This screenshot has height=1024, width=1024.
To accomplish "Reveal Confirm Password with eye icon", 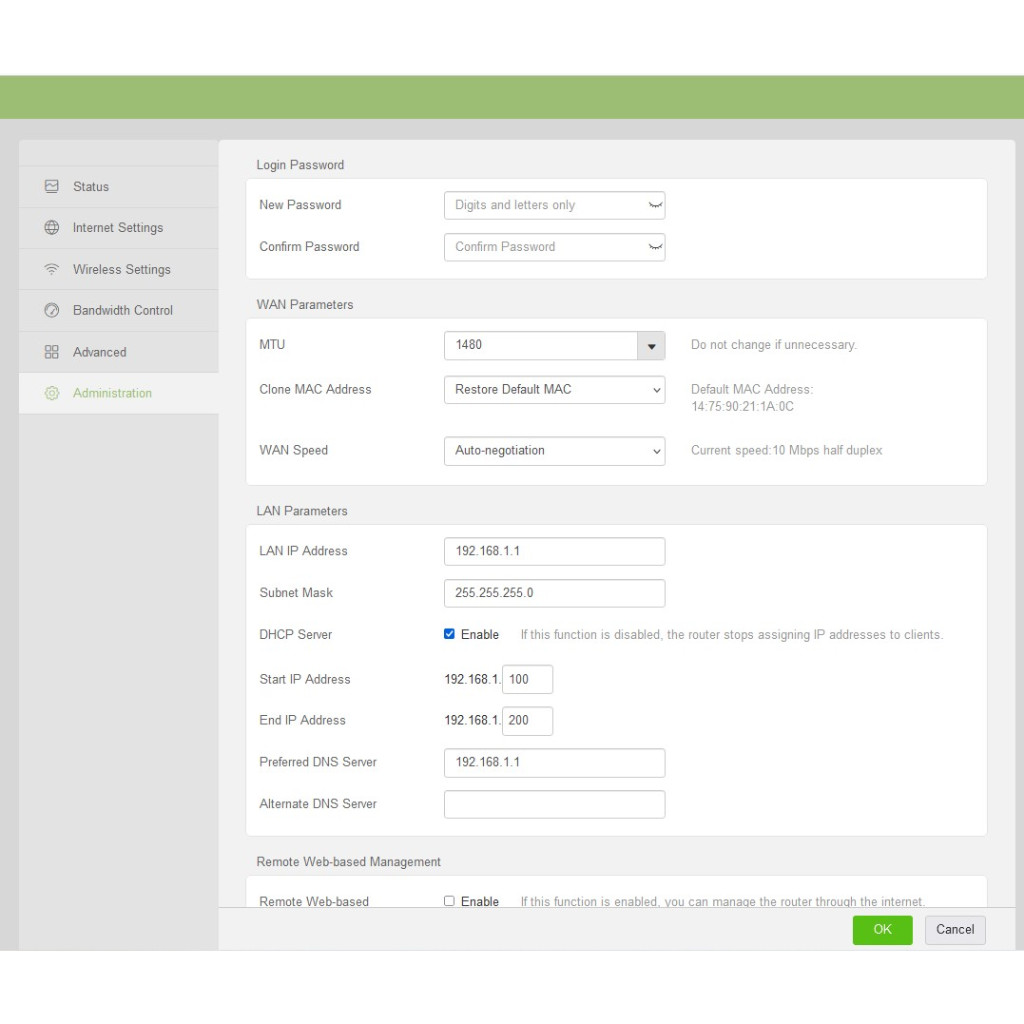I will click(x=655, y=247).
